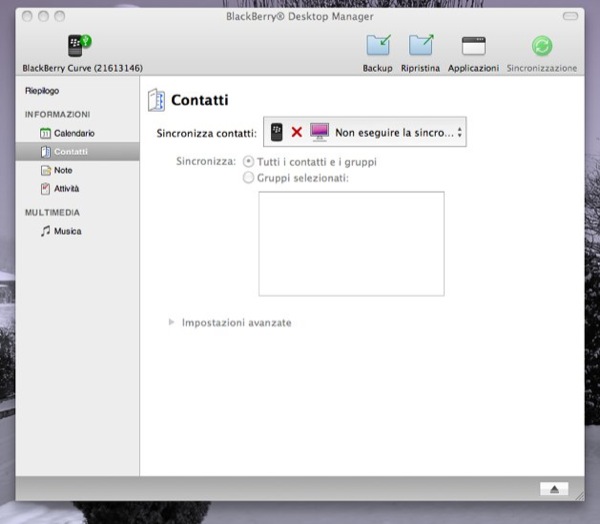This screenshot has height=524, width=600.
Task: Open the Sincronizza contatti dropdown
Action: coord(365,132)
